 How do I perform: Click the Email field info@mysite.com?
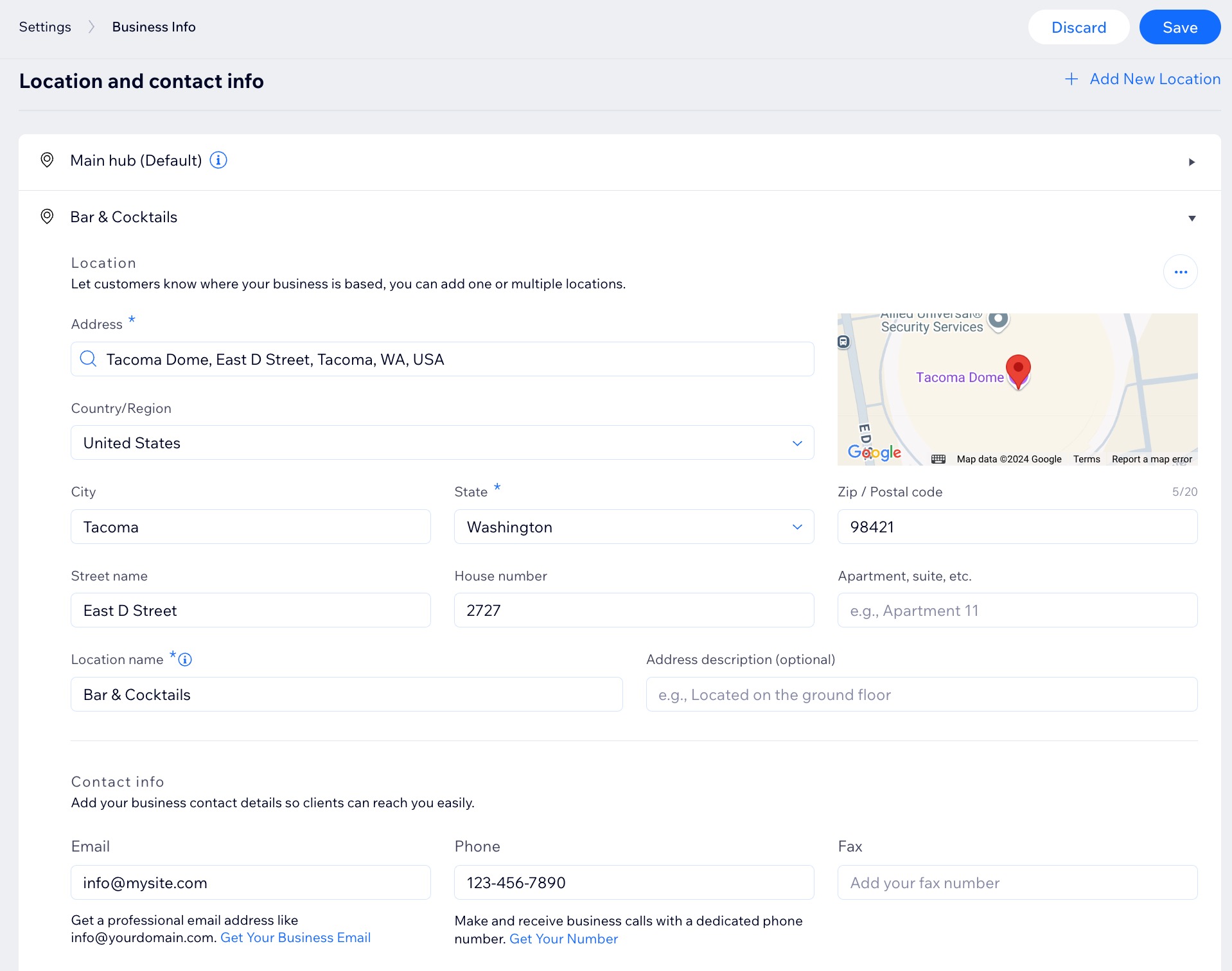(x=251, y=882)
